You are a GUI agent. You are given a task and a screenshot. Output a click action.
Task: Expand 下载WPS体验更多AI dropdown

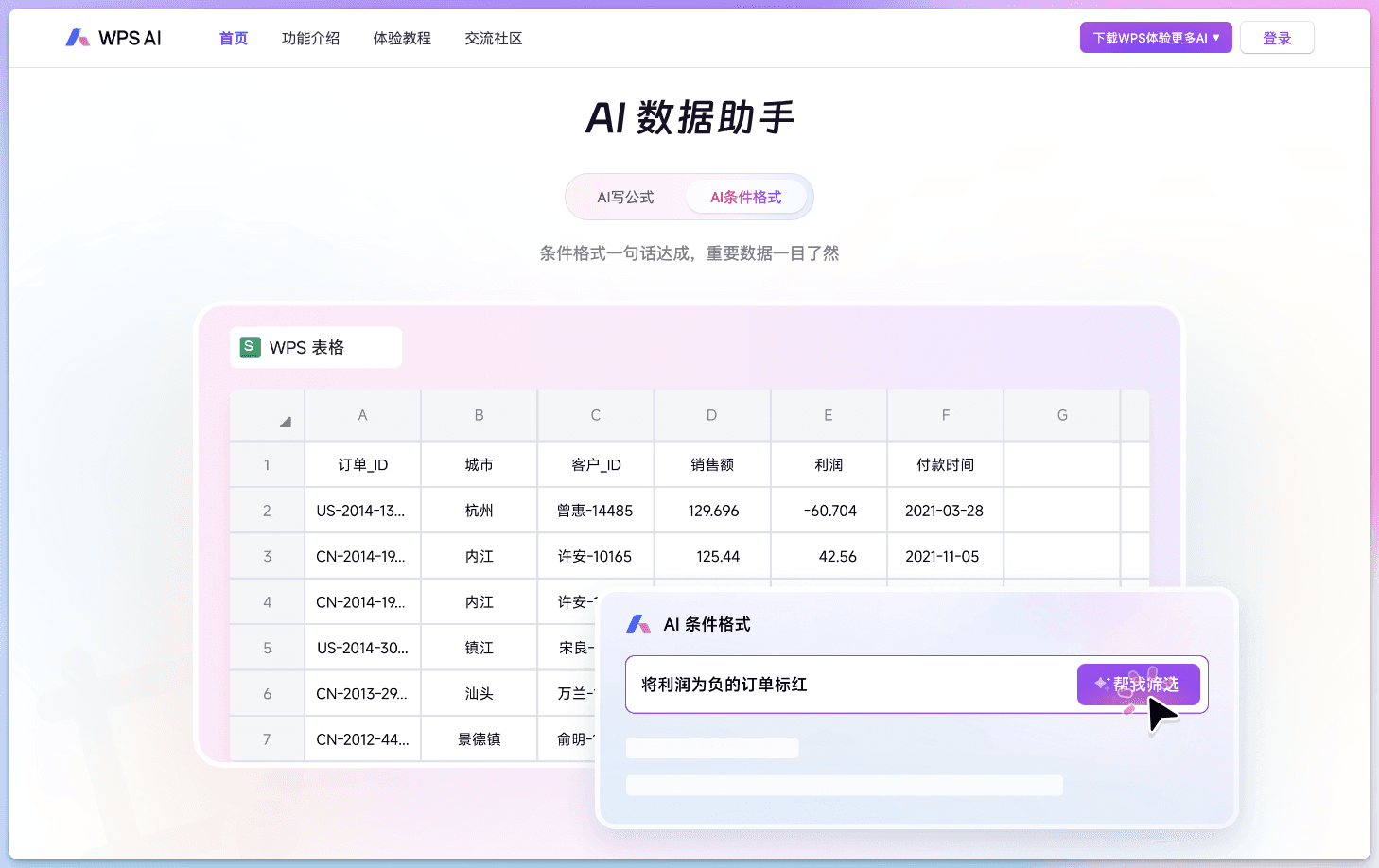1156,38
